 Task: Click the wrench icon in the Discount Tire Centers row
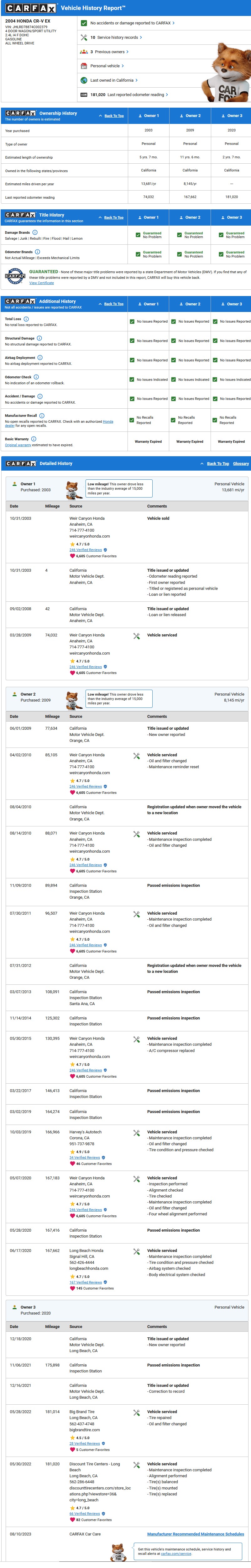(x=136, y=1465)
